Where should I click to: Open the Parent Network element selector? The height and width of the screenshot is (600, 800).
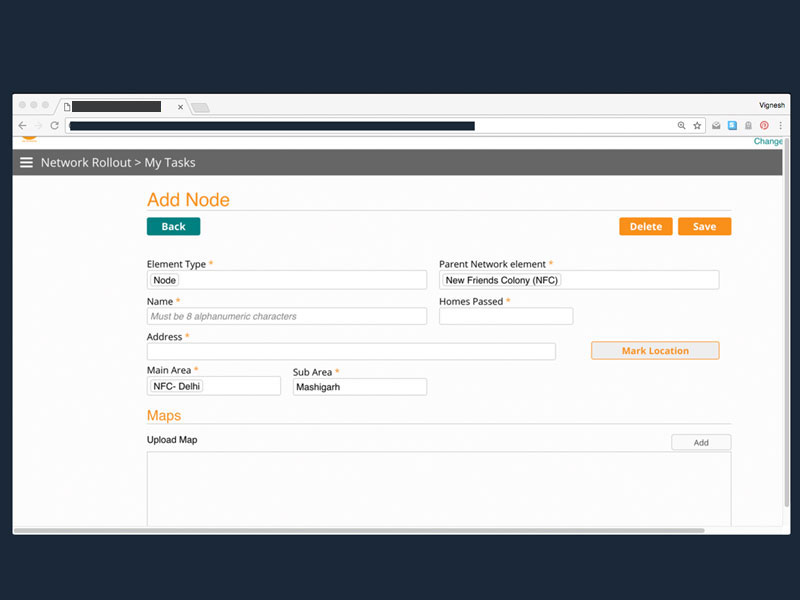[579, 281]
